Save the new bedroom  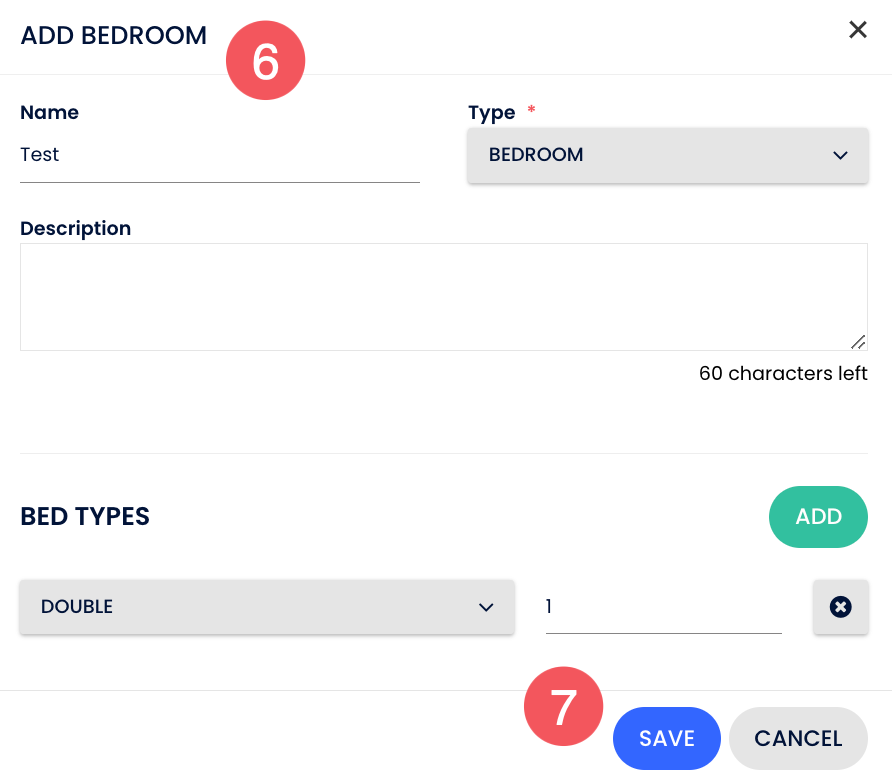click(667, 738)
